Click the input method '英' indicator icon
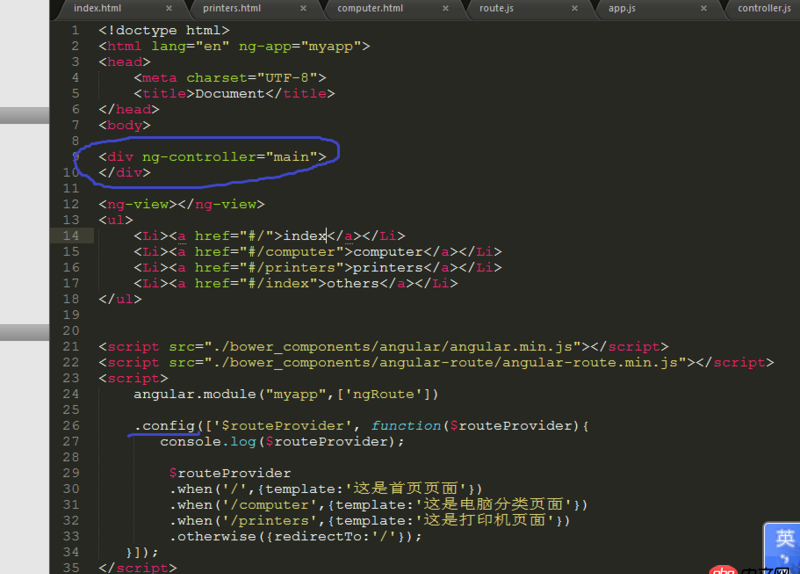The height and width of the screenshot is (574, 800). click(784, 539)
